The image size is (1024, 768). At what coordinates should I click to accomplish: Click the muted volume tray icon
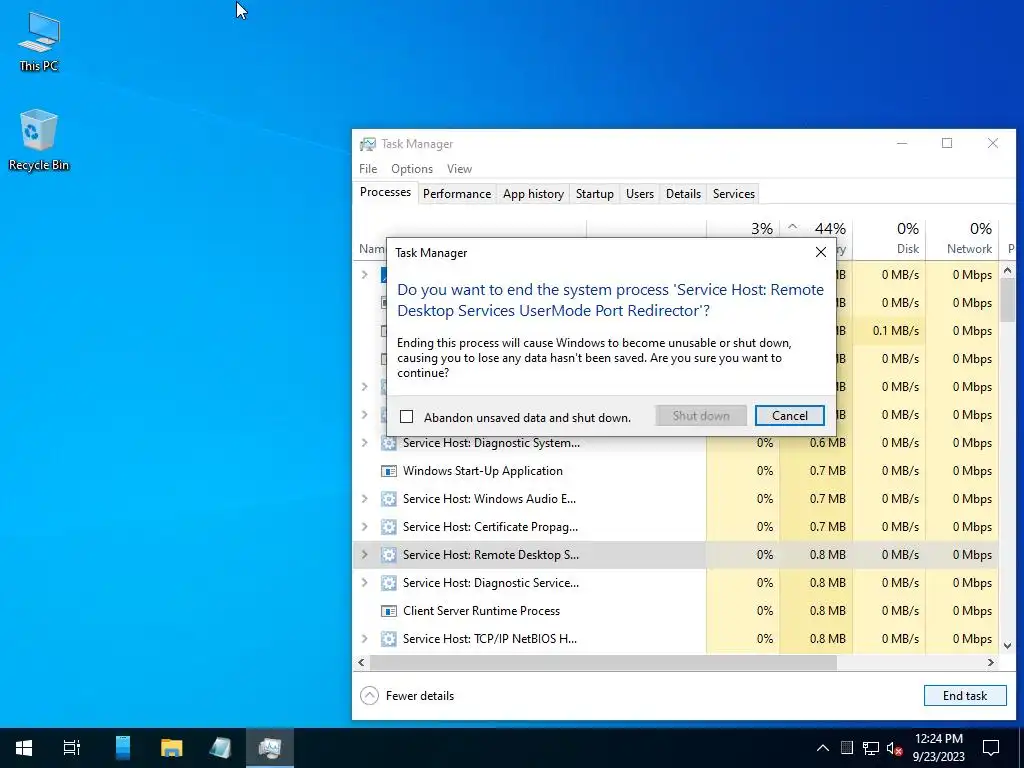(894, 748)
